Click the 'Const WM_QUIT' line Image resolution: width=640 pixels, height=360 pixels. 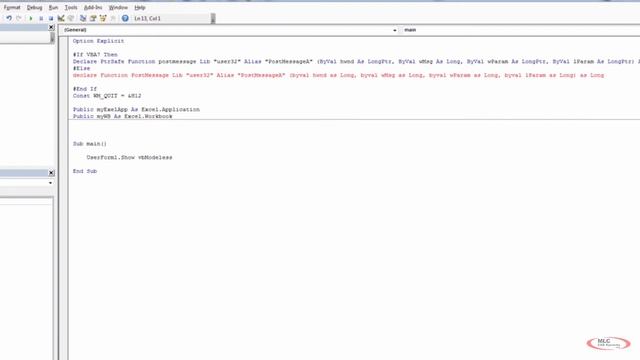(107, 96)
